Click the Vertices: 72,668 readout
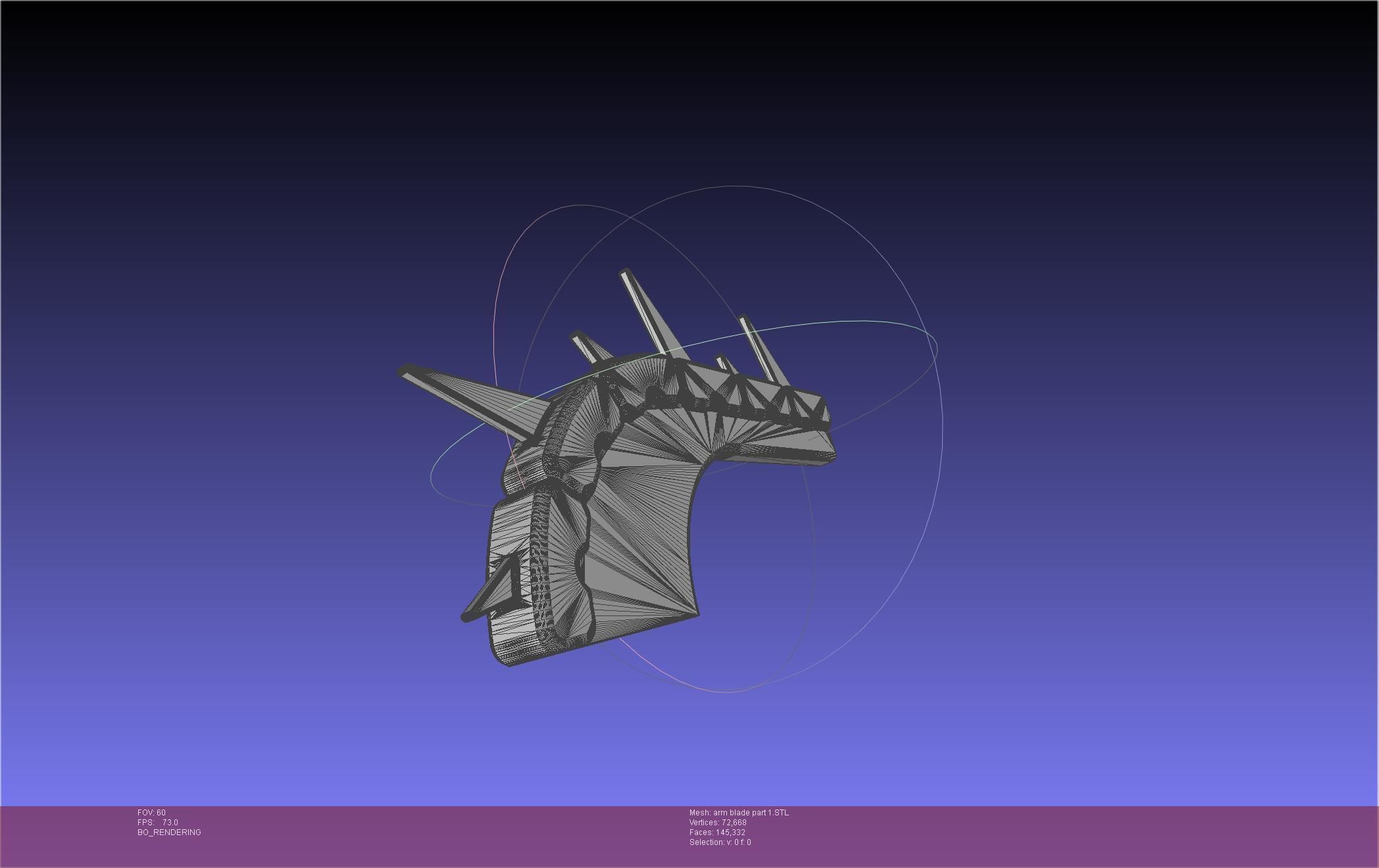 [x=718, y=823]
